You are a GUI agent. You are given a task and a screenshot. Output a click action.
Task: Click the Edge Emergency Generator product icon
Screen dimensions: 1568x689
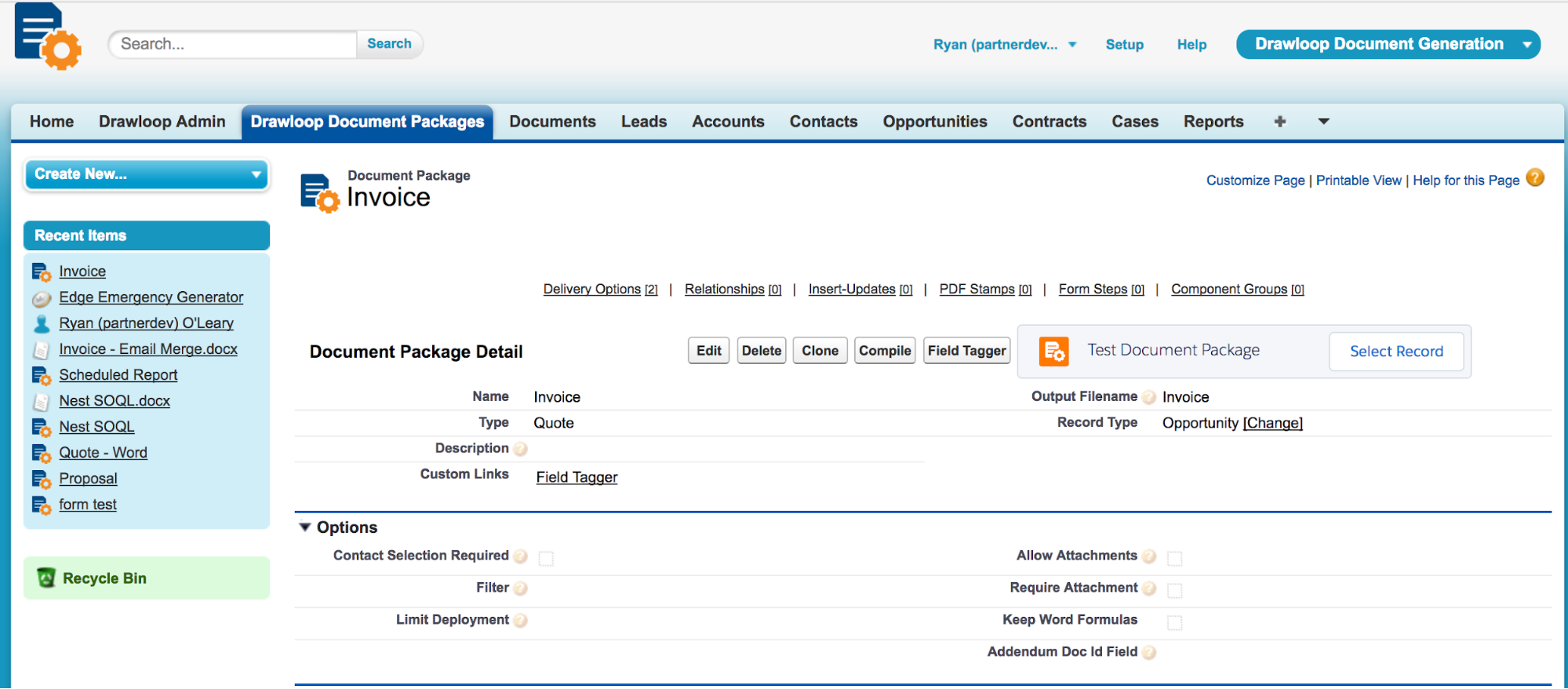pos(42,298)
